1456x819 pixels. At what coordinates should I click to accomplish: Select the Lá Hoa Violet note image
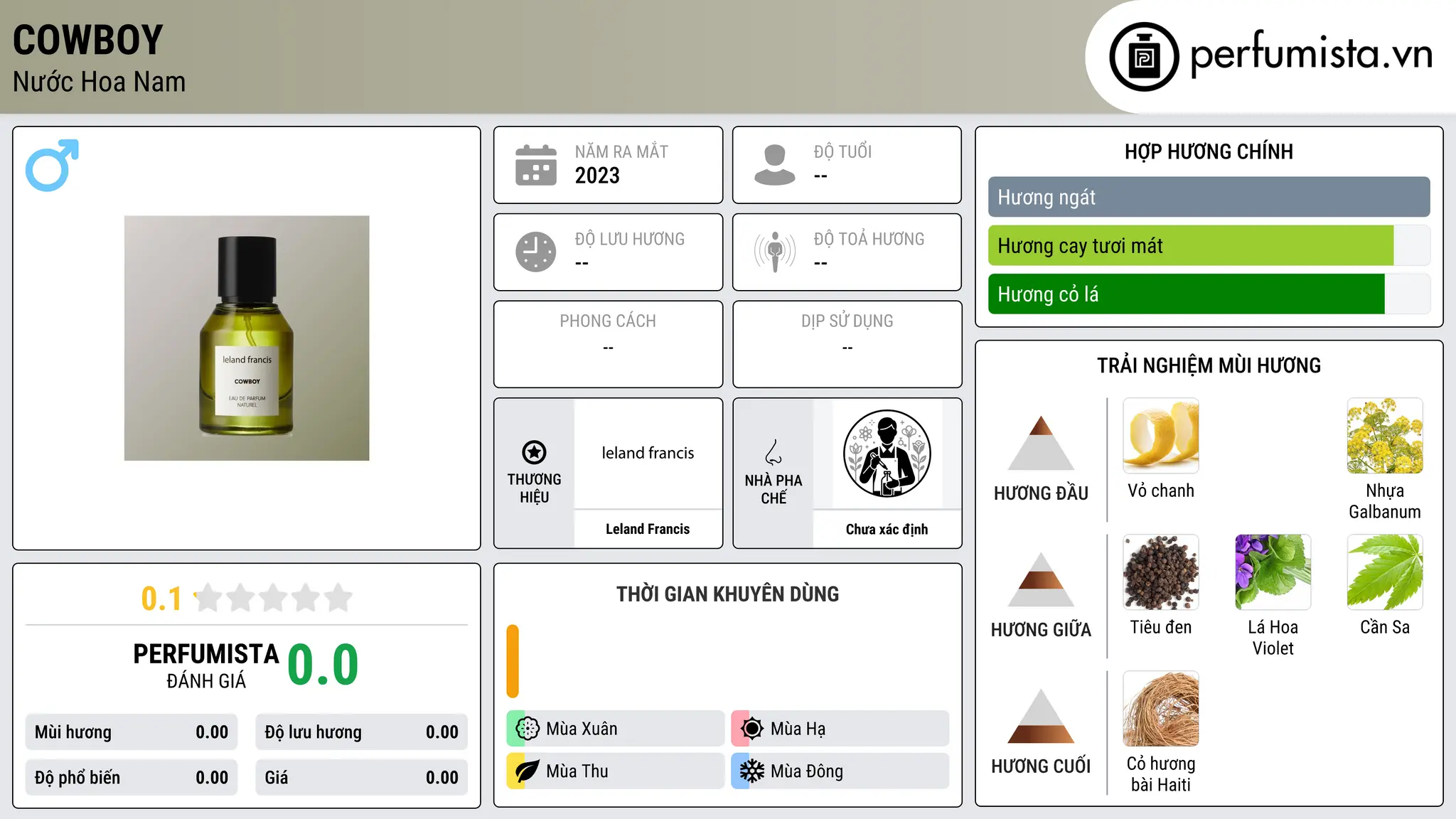point(1273,572)
